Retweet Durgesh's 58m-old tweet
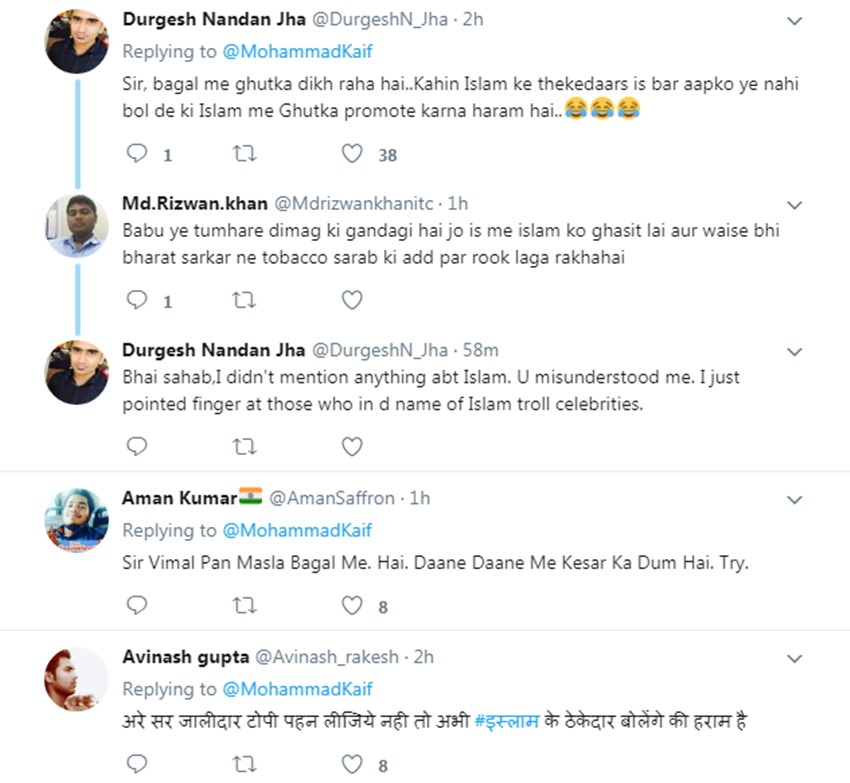The width and height of the screenshot is (850, 783). pos(244,446)
